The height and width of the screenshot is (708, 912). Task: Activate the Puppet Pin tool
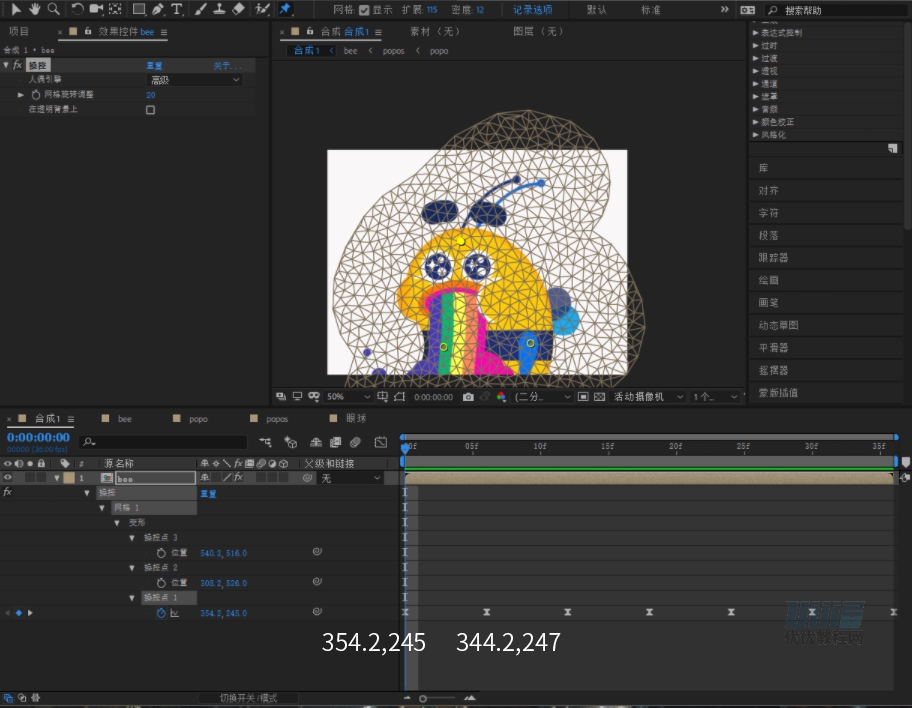pyautogui.click(x=285, y=9)
